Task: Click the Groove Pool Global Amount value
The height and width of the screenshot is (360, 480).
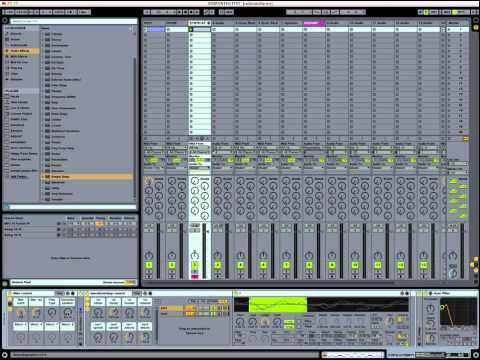Action: coord(130,282)
